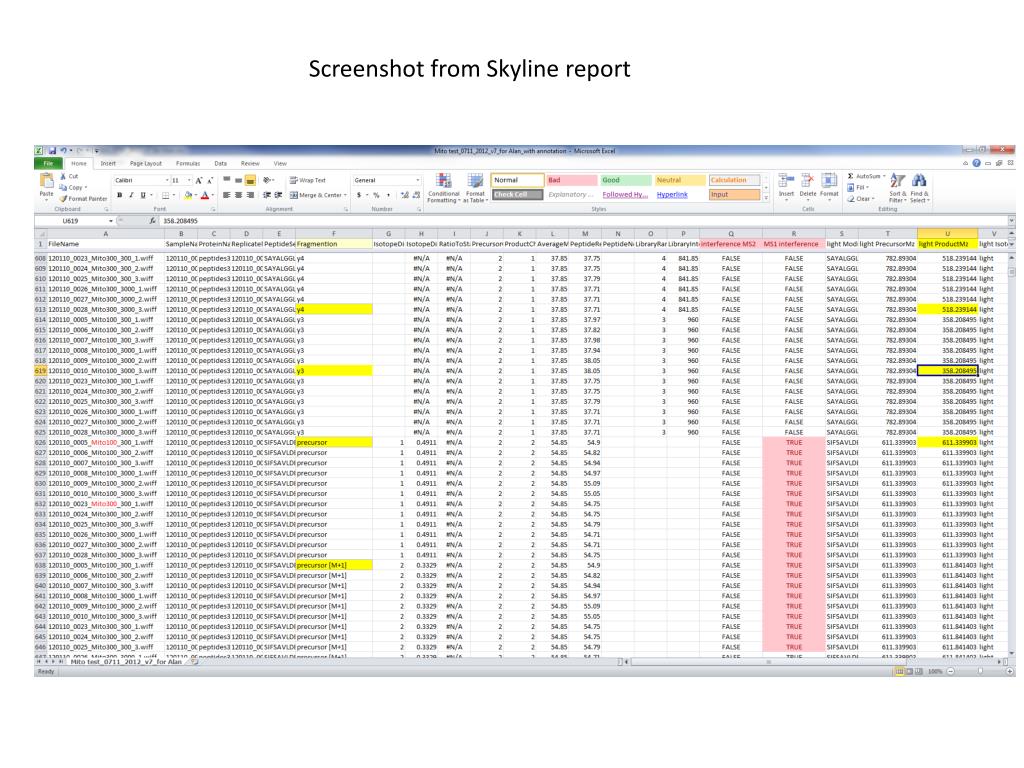Click the Undo arrow in title bar
The width and height of the screenshot is (1024, 768).
tap(64, 151)
